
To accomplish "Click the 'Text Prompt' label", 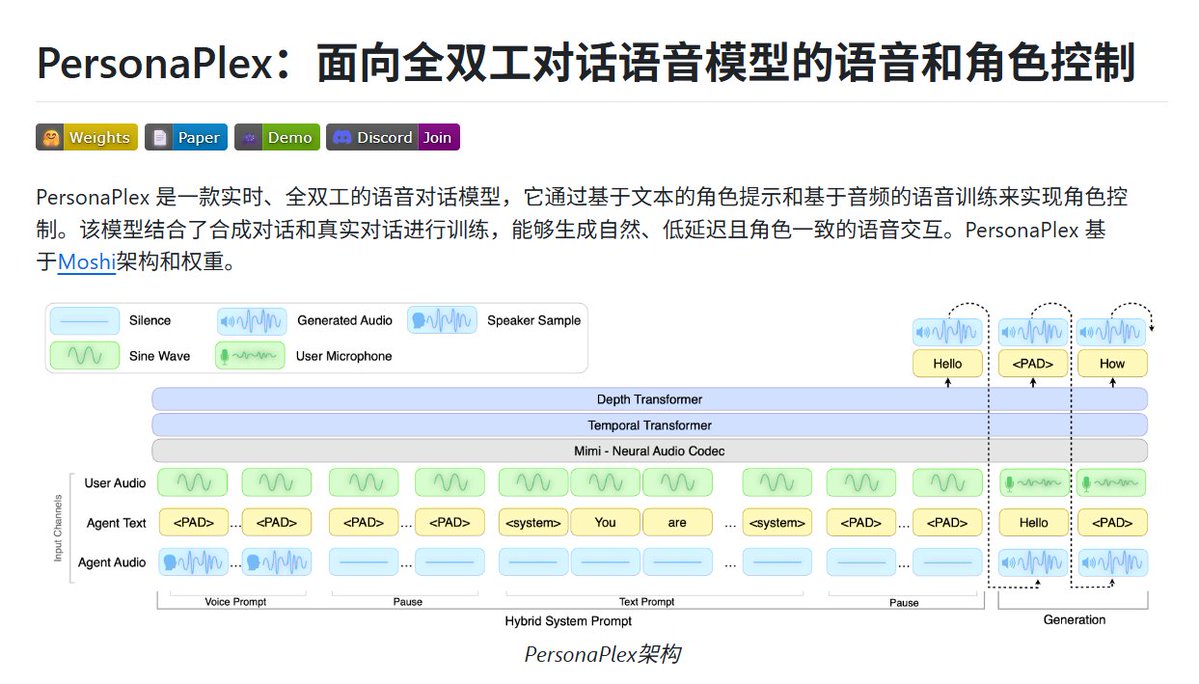I will pyautogui.click(x=647, y=602).
